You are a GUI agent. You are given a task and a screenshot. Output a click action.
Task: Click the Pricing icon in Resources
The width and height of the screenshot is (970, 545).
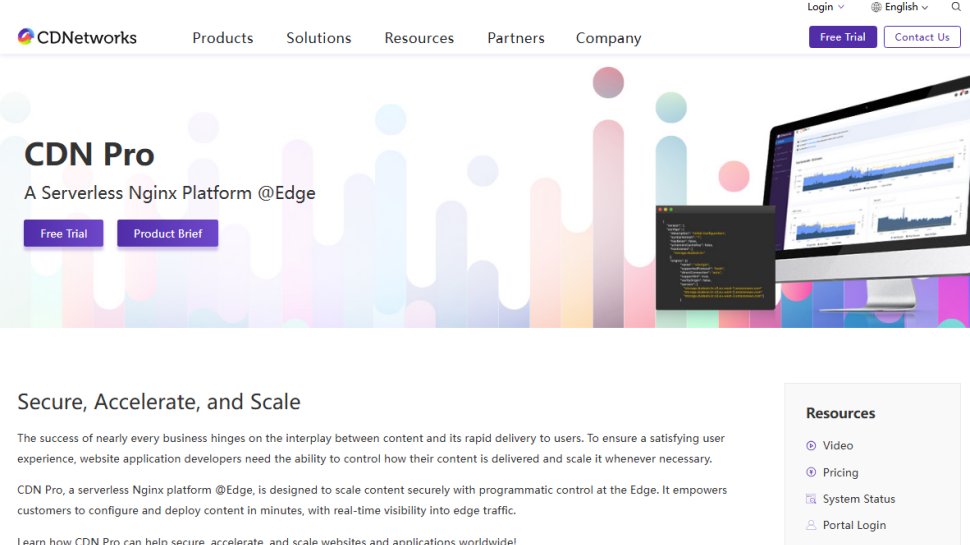tap(811, 472)
